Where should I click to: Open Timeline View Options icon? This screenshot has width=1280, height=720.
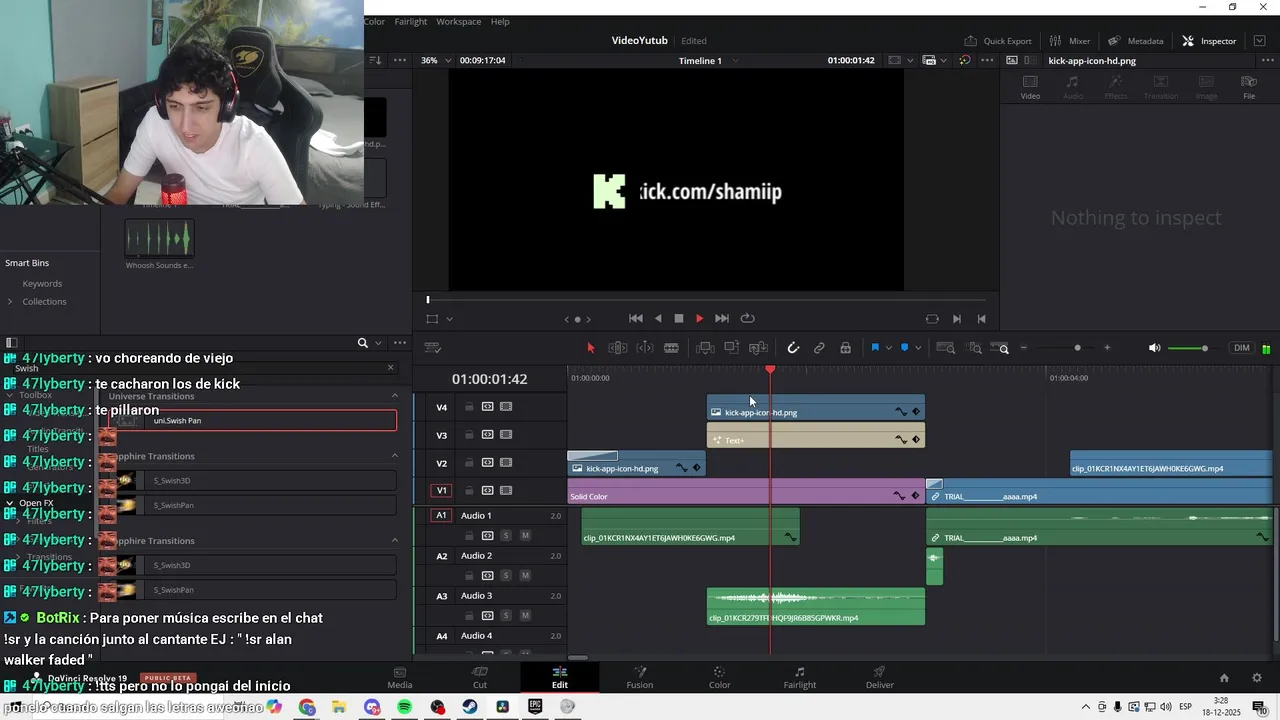[x=433, y=348]
